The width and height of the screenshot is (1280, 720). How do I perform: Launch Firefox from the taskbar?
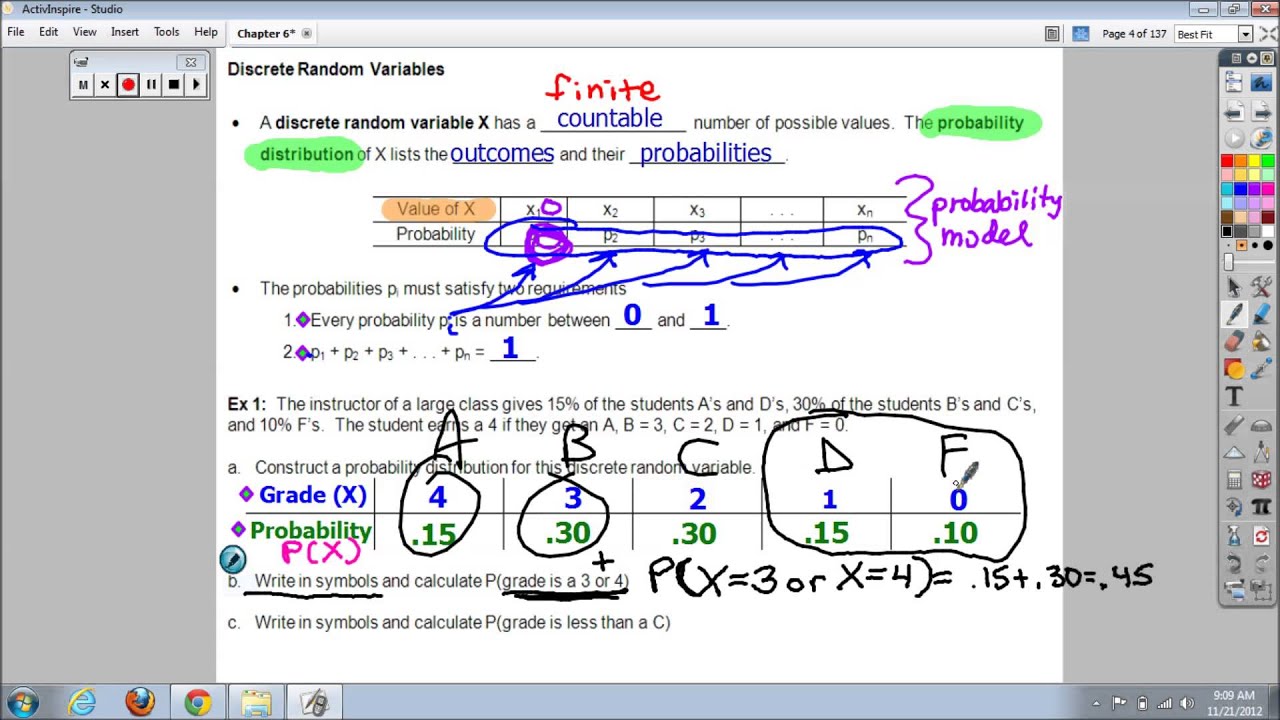coord(140,702)
